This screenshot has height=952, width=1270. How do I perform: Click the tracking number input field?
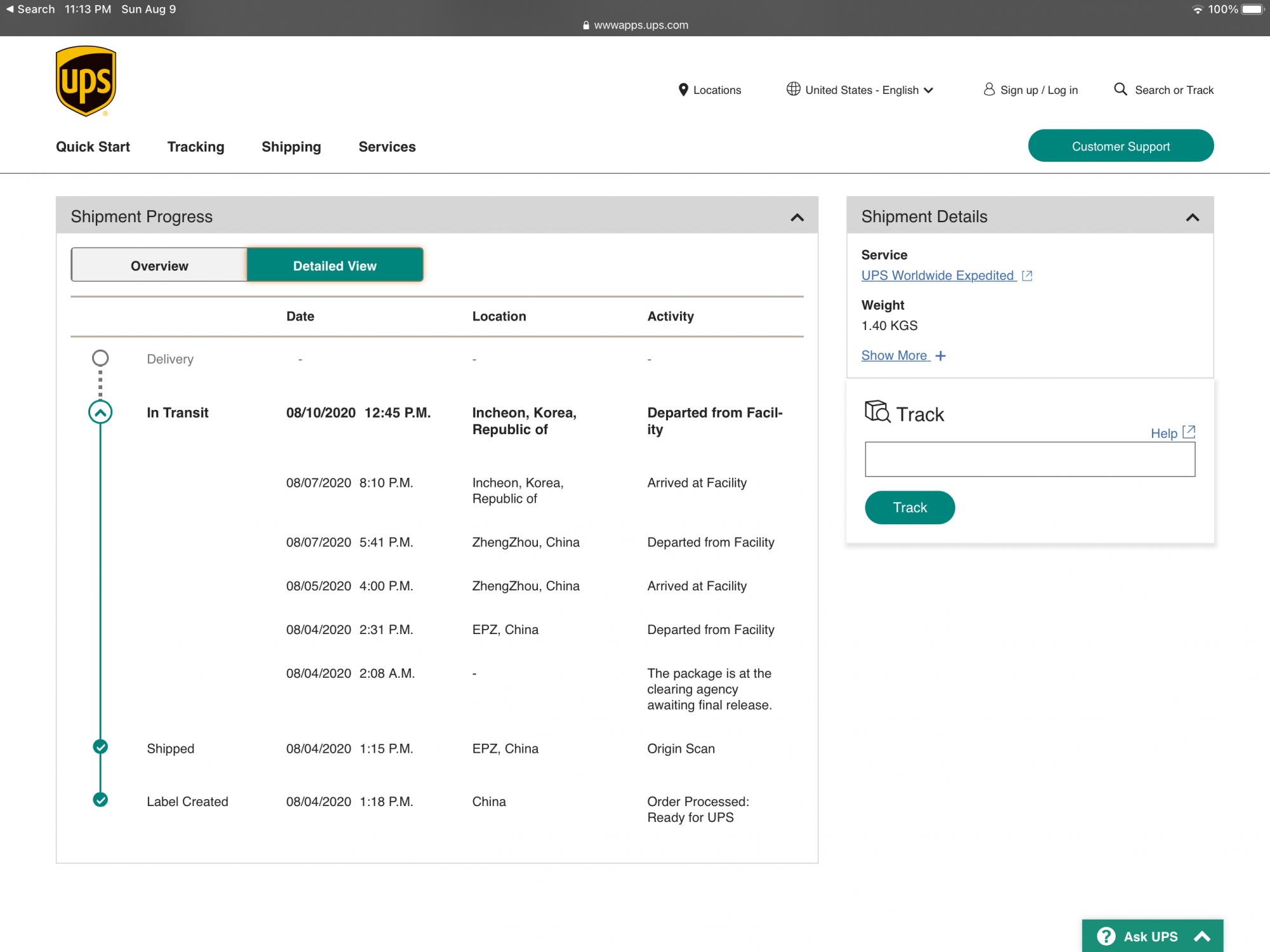tap(1029, 459)
